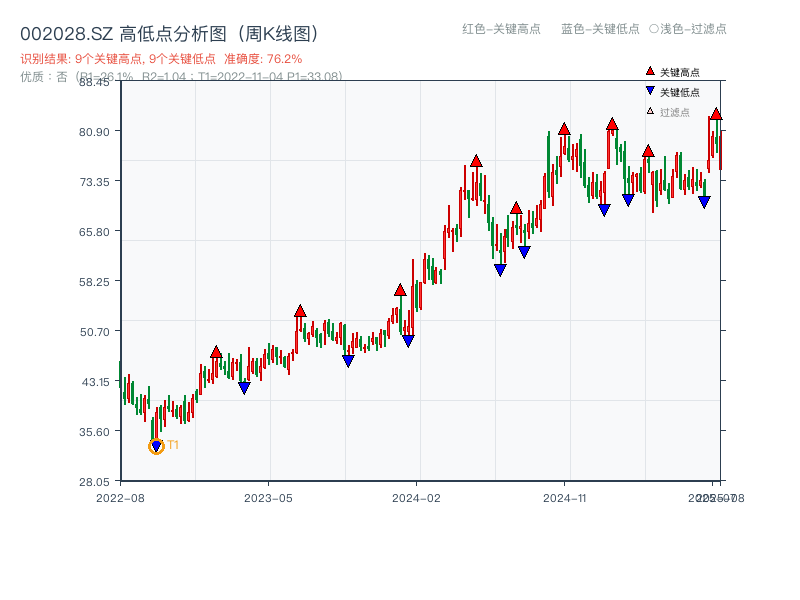The width and height of the screenshot is (800, 600).
Task: Click the 关键高点 legend label
Action: tap(680, 72)
